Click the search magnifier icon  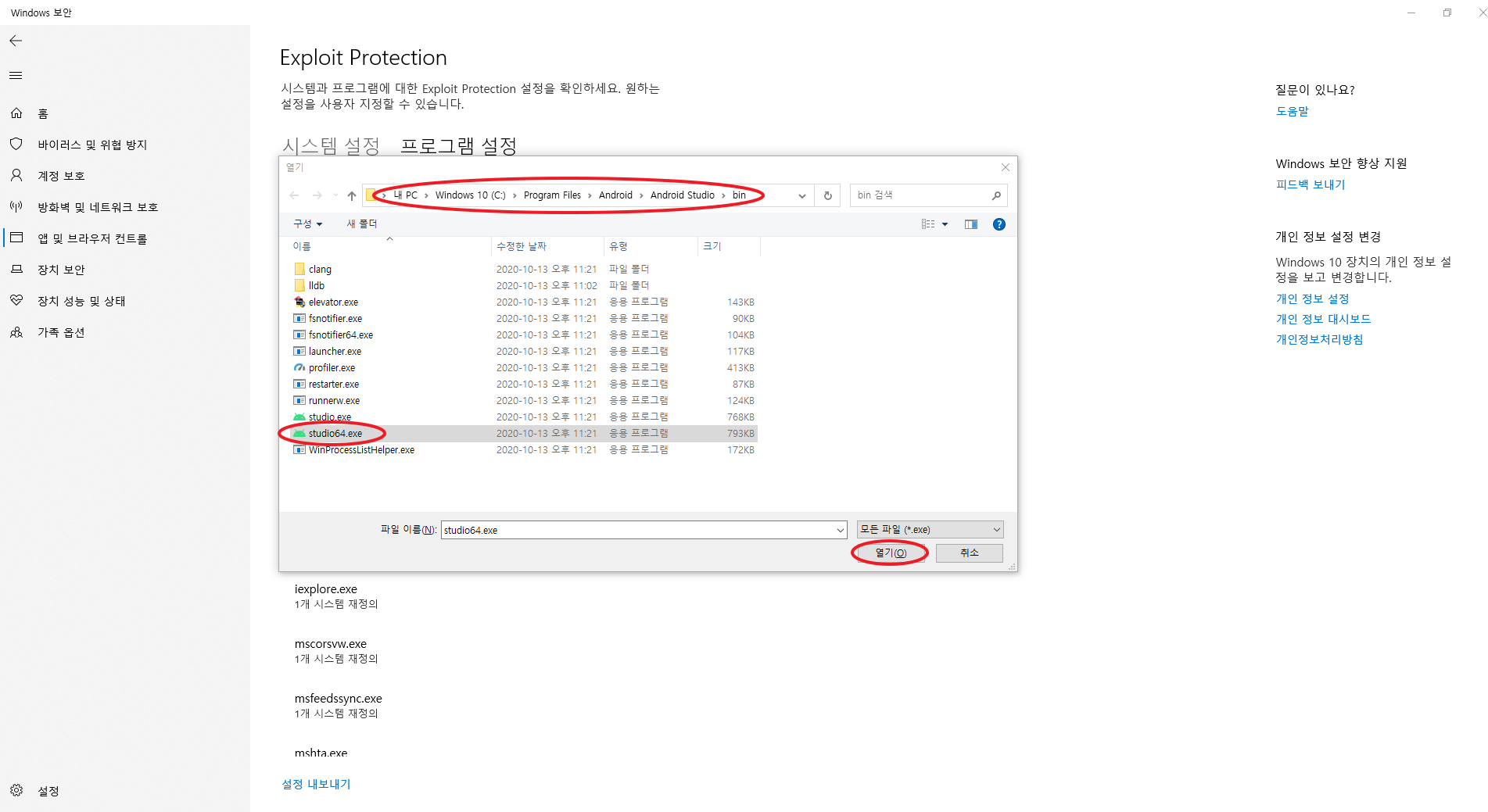point(996,195)
